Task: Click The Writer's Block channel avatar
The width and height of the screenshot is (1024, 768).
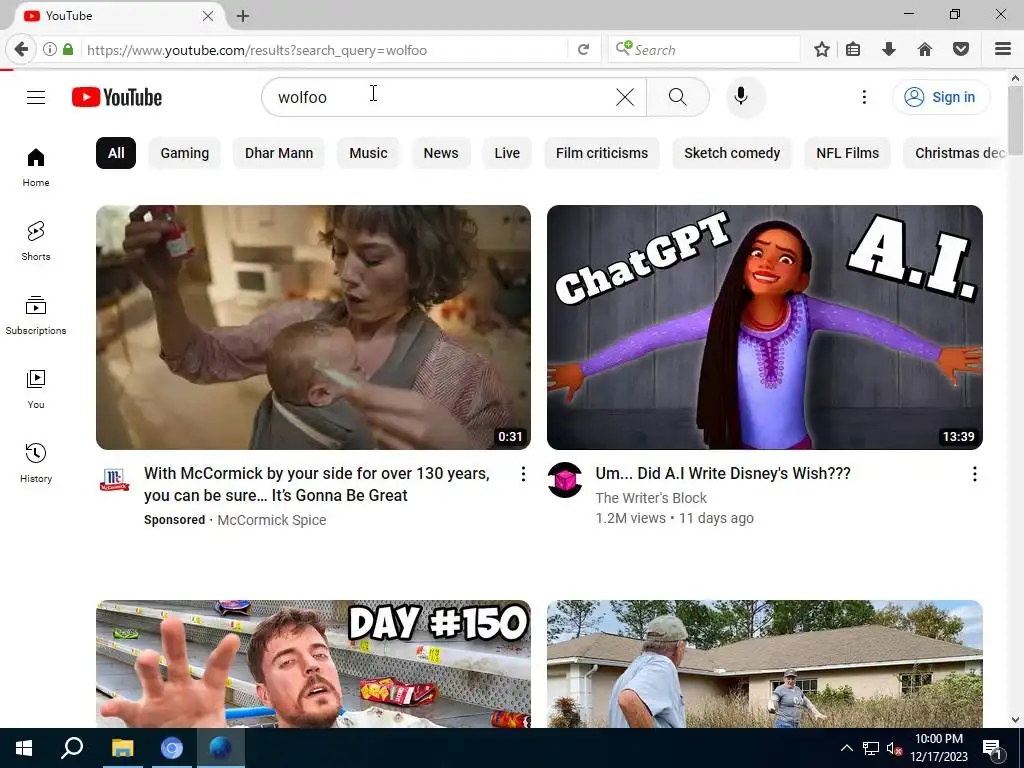Action: (565, 480)
